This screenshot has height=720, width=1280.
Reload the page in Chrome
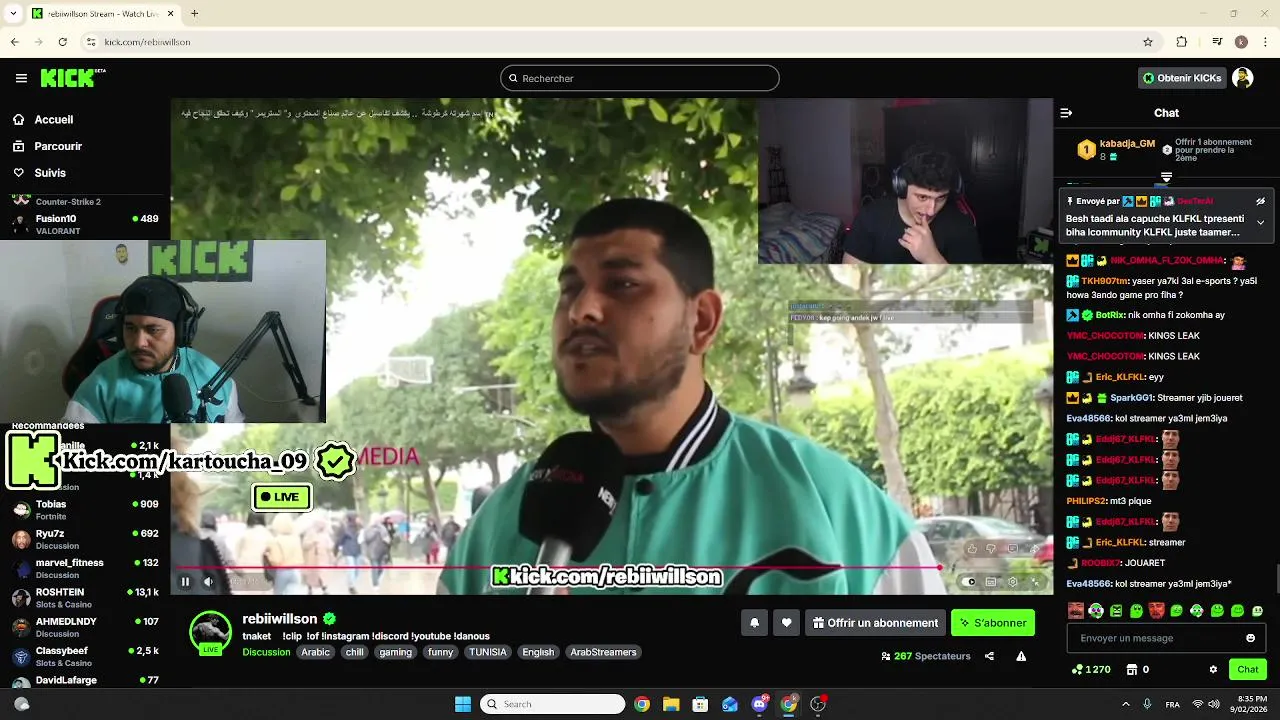point(62,42)
